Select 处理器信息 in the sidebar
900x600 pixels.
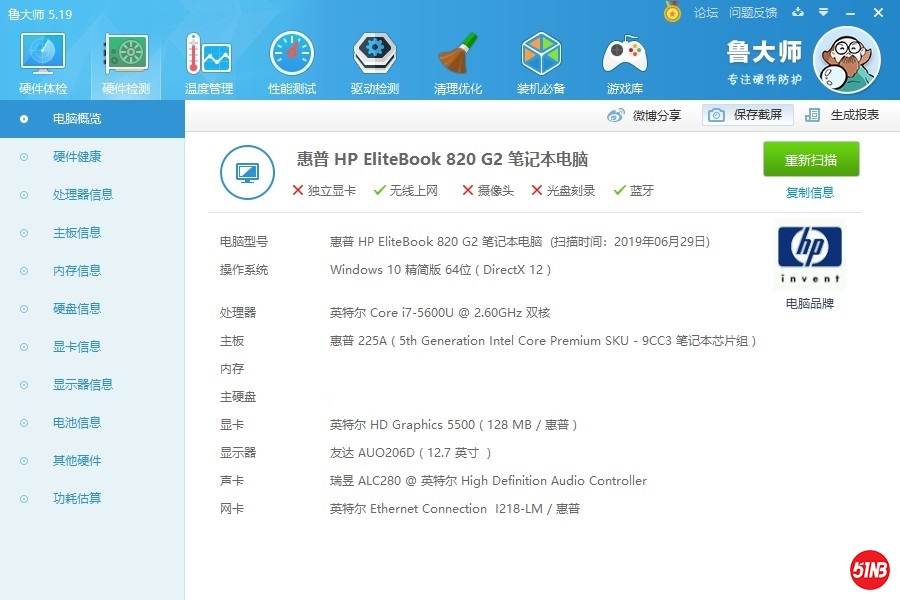point(82,195)
